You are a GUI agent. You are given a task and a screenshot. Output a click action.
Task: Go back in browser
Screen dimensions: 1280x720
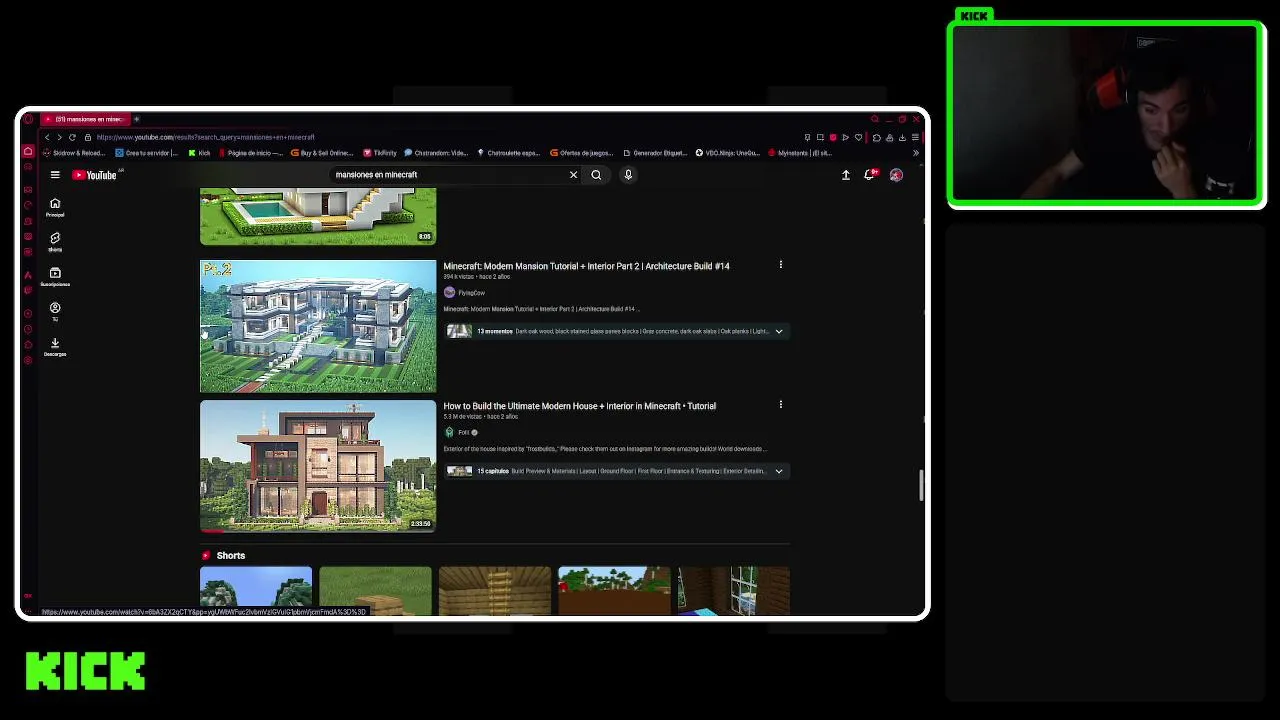47,137
